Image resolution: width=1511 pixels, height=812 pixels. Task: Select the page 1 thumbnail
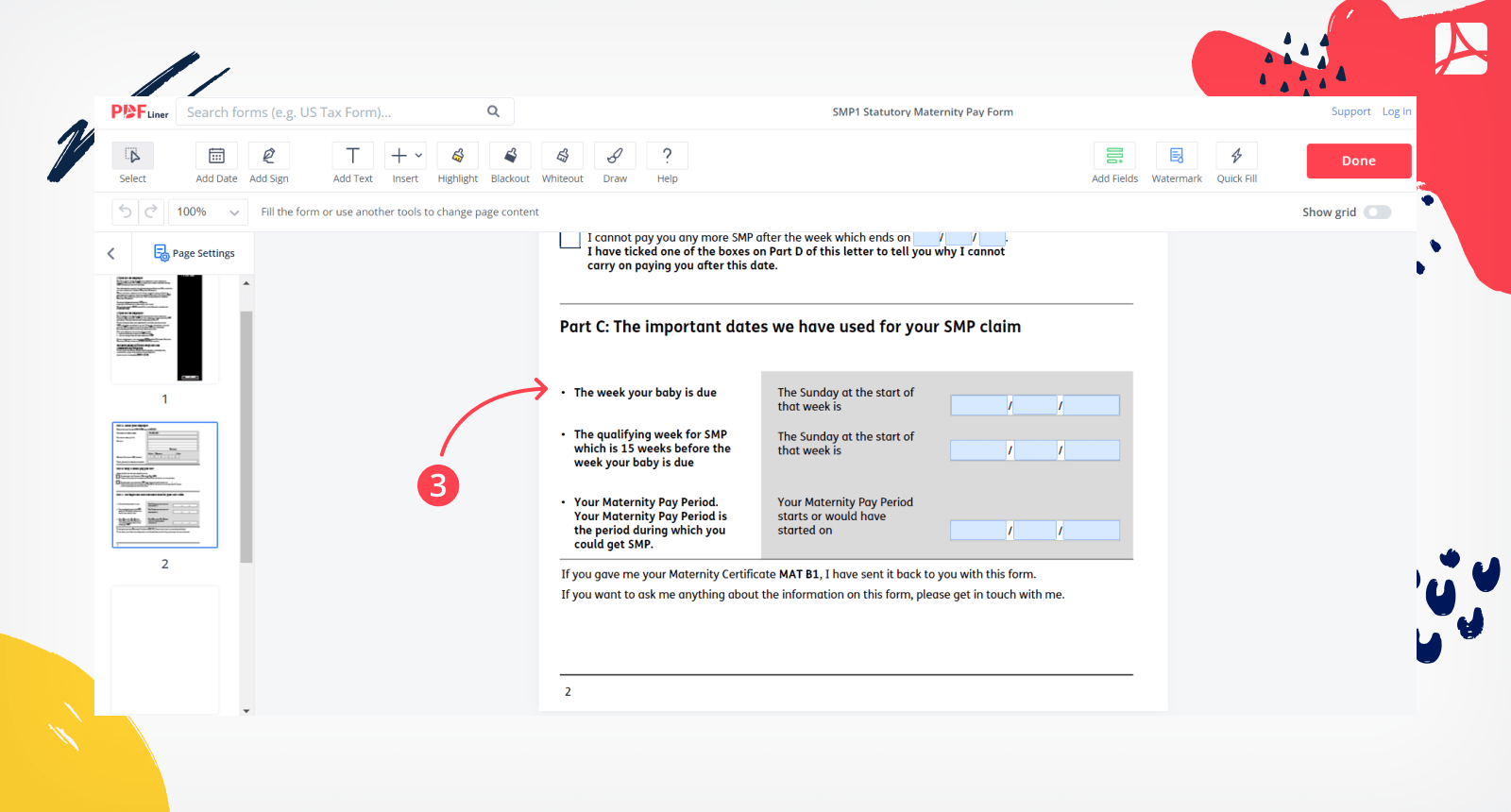coord(164,328)
